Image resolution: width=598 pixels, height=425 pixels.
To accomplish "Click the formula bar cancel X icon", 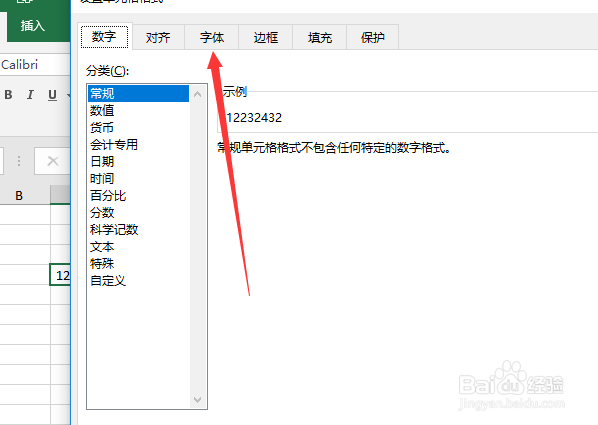I will (53, 161).
